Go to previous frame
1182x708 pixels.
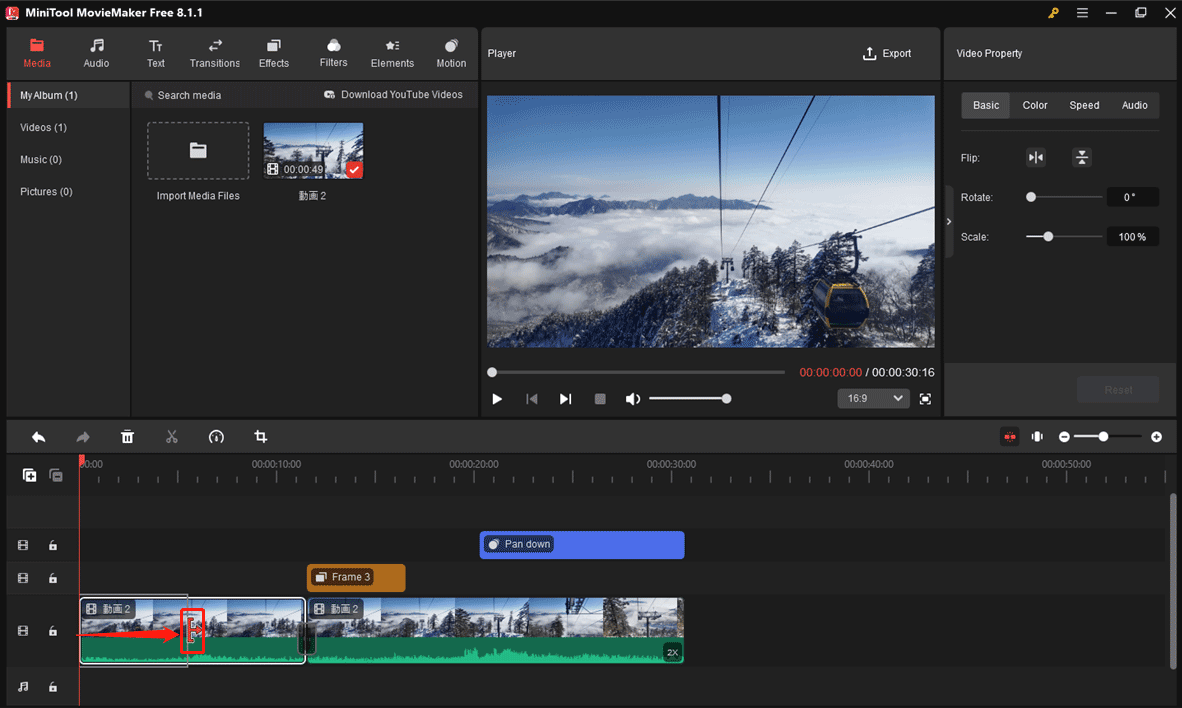pyautogui.click(x=531, y=399)
